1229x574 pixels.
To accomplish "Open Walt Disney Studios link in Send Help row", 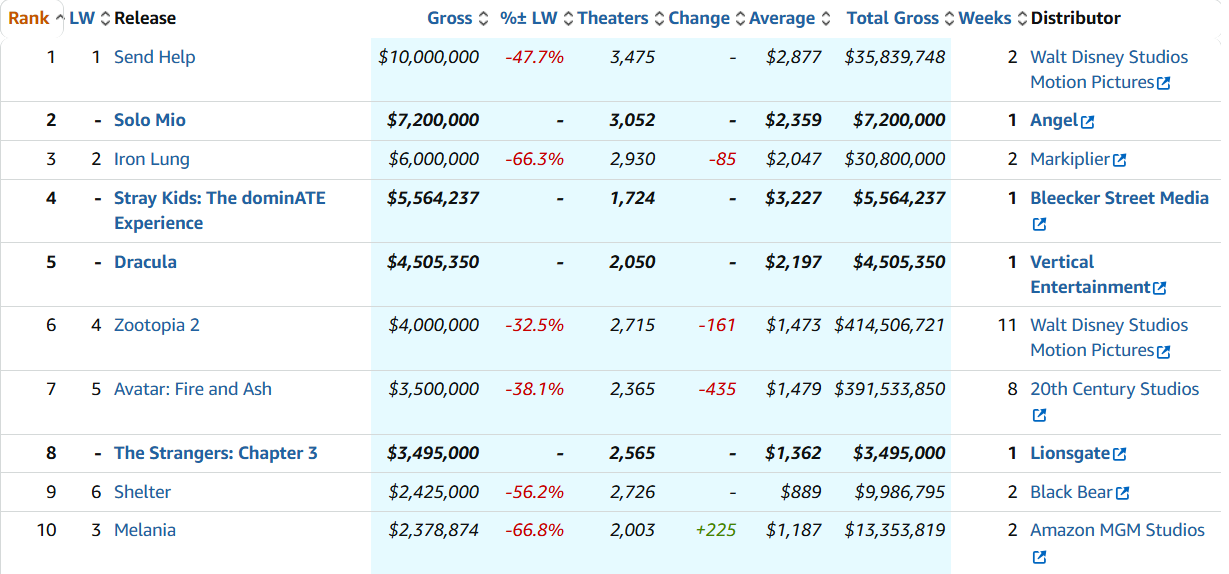I will coord(1109,57).
